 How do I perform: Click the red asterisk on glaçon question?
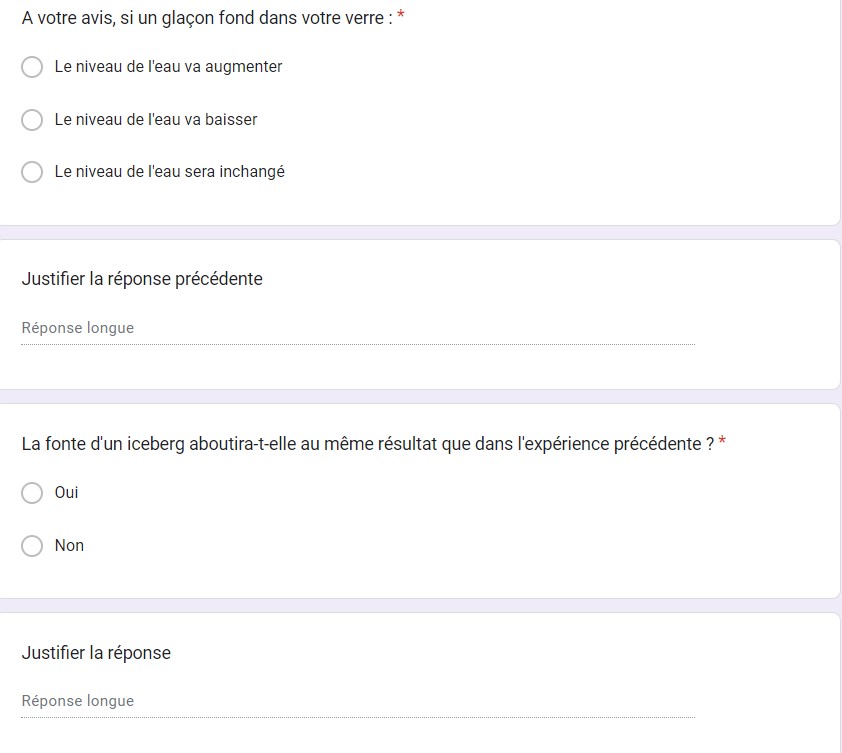(401, 17)
